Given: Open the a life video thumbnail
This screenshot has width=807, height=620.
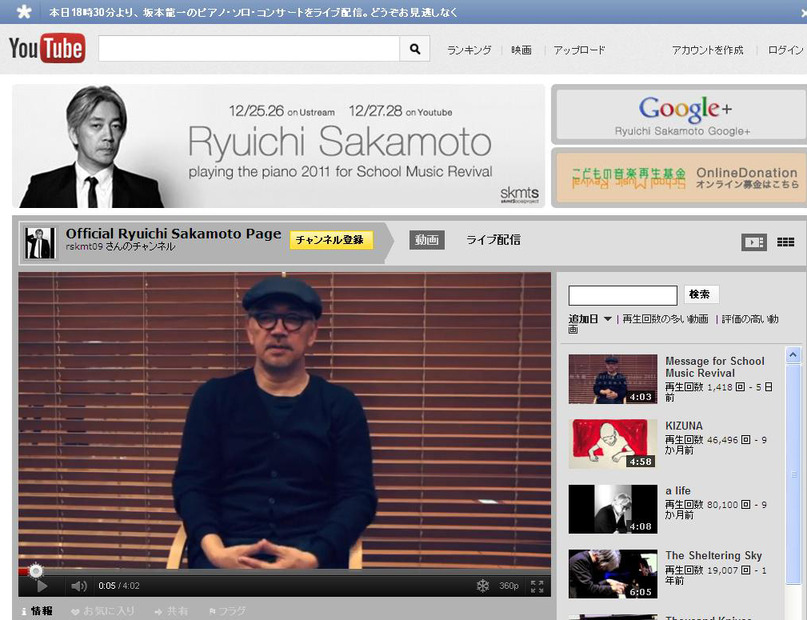Looking at the screenshot, I should pyautogui.click(x=612, y=509).
